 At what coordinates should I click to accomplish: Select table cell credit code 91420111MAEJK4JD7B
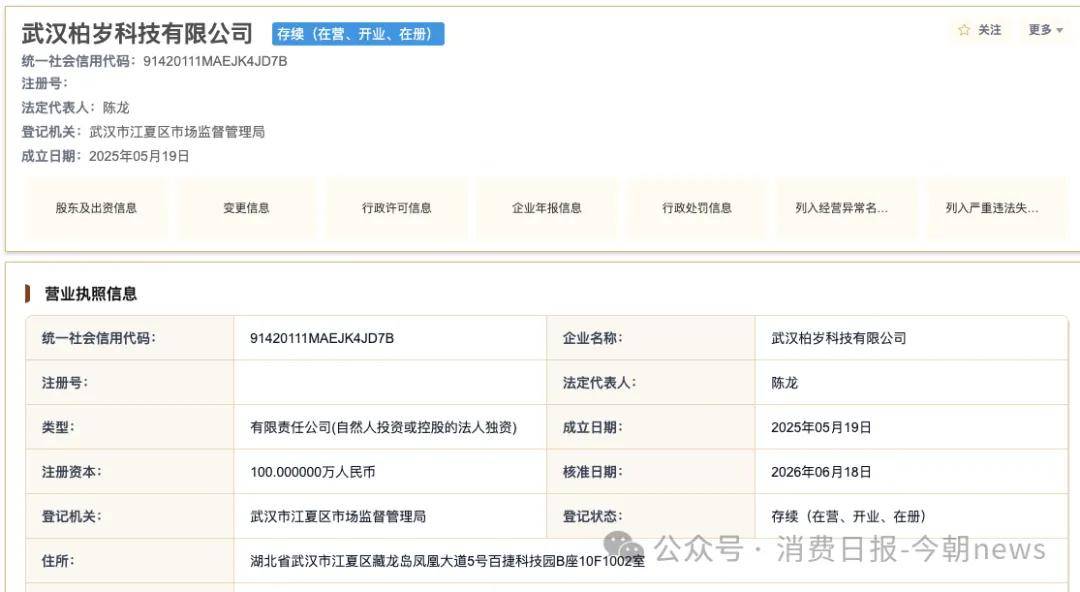[322, 338]
